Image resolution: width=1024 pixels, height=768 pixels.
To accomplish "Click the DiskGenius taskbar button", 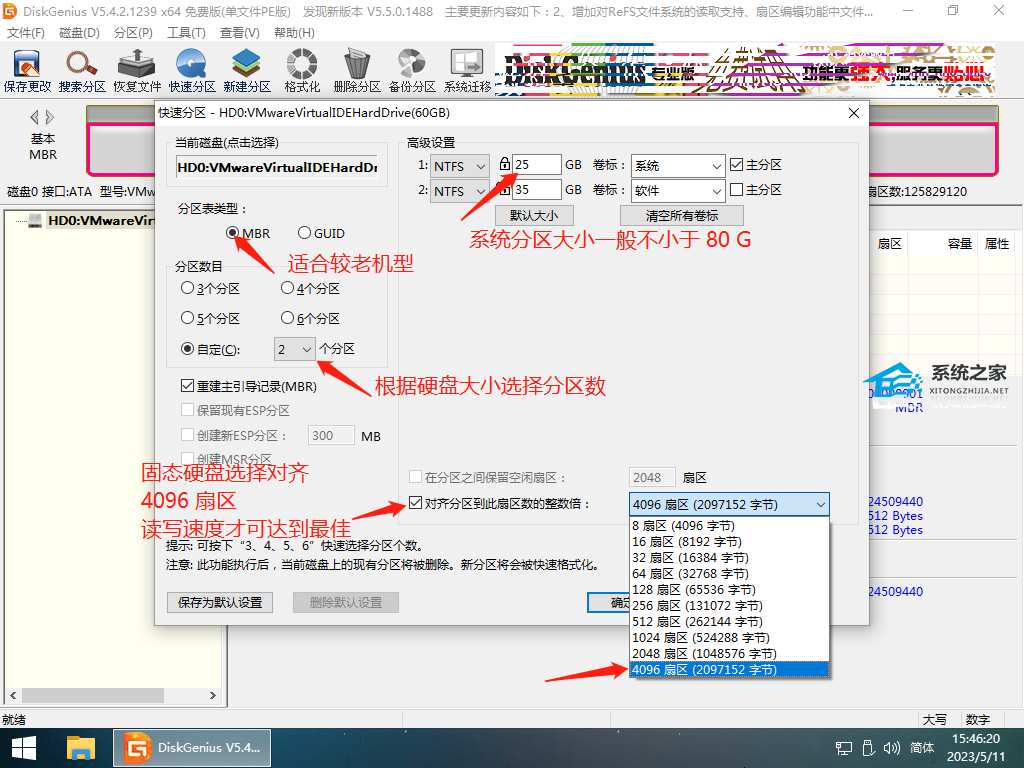I will 192,748.
